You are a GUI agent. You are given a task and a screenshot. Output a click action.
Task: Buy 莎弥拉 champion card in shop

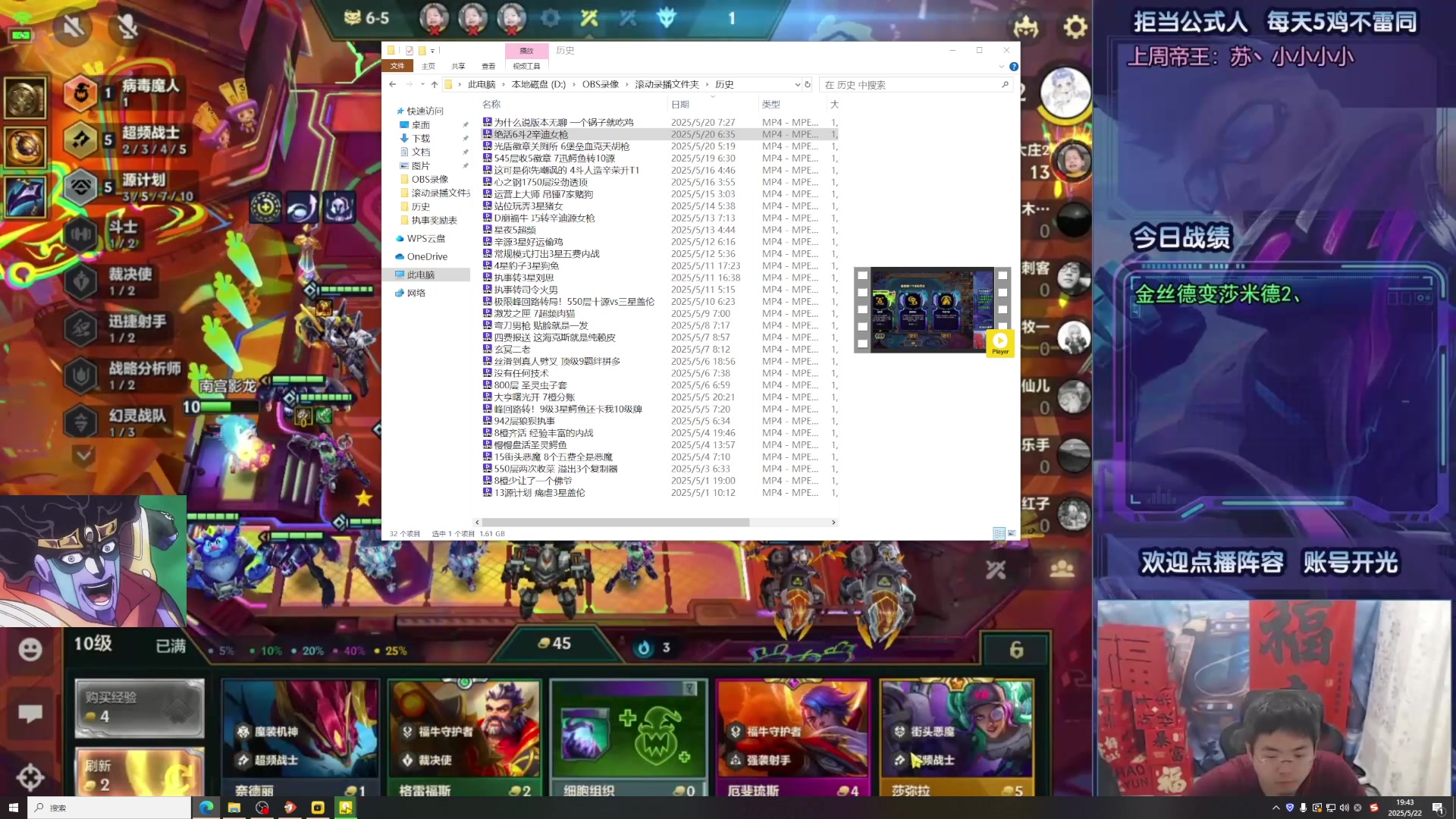click(x=956, y=738)
